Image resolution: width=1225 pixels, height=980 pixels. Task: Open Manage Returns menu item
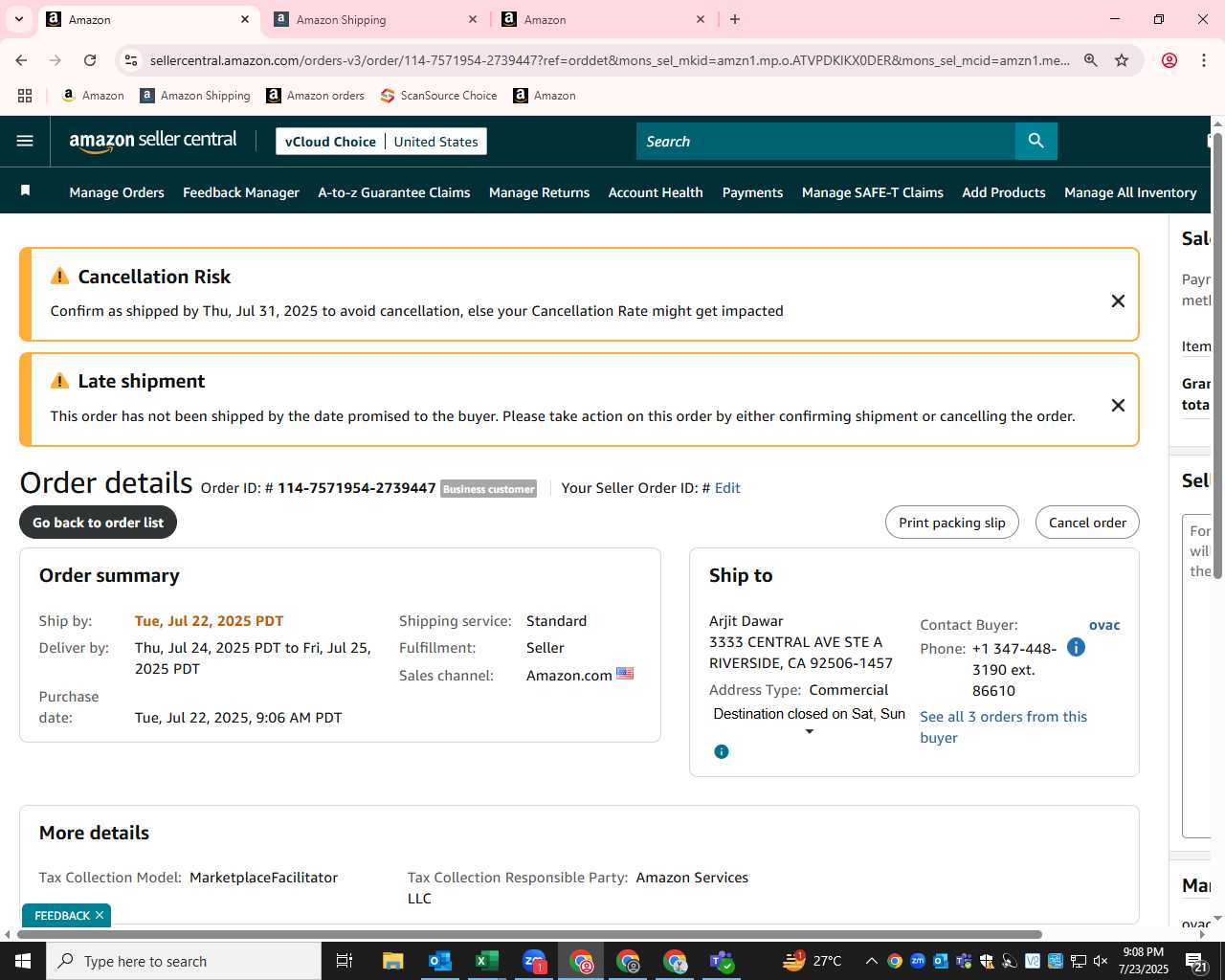pos(539,192)
